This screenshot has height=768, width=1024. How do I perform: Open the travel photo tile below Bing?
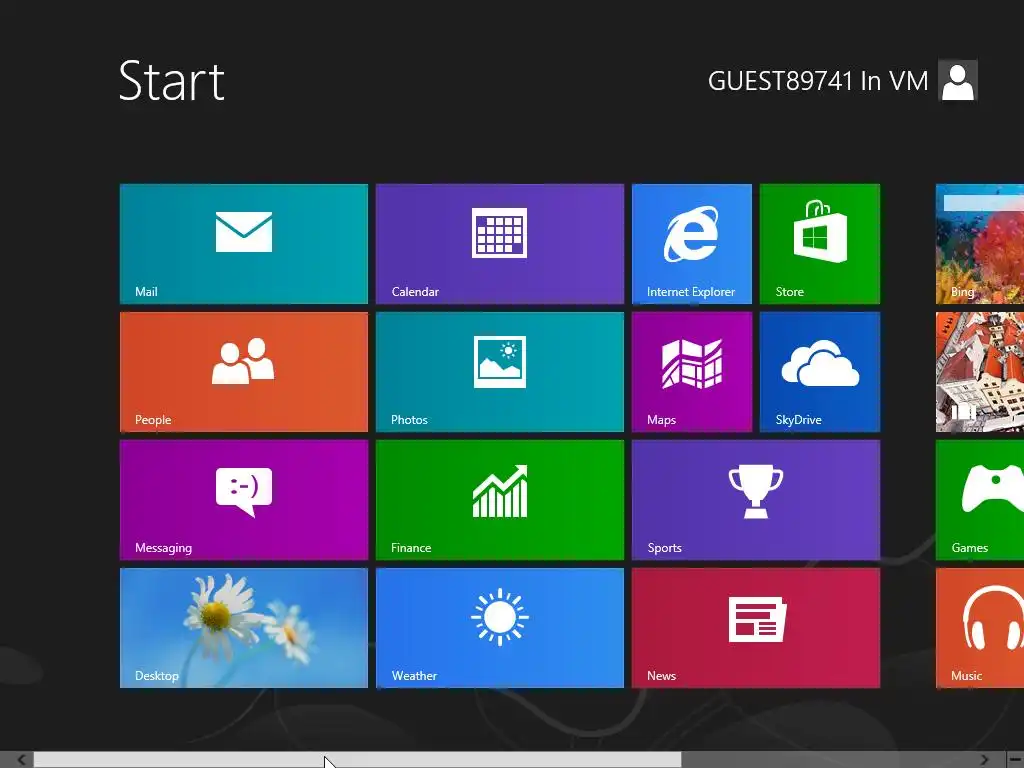coord(980,372)
